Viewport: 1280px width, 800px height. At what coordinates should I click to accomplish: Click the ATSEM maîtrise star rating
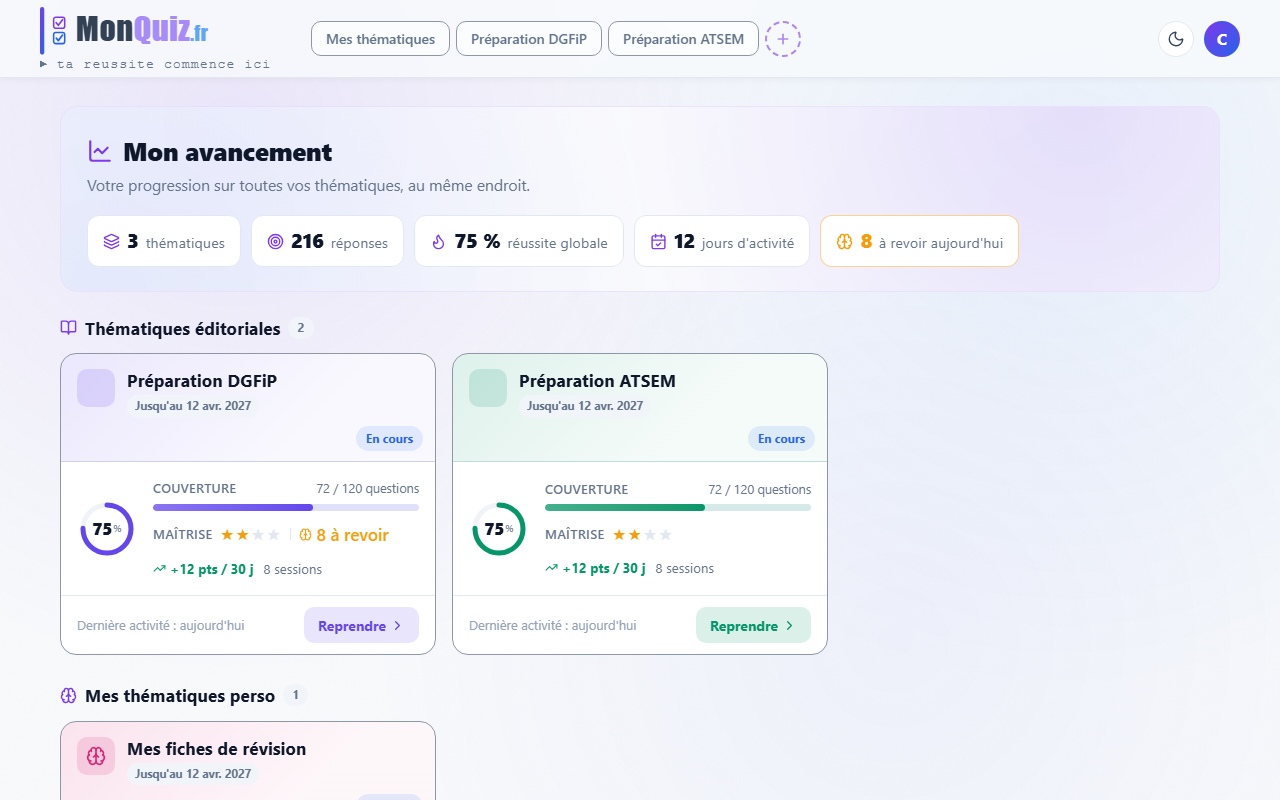click(x=642, y=535)
